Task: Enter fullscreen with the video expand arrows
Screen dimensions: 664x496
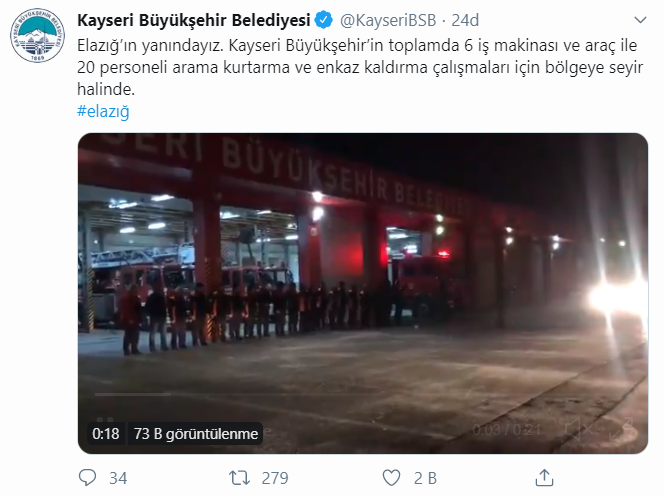Action: click(622, 429)
